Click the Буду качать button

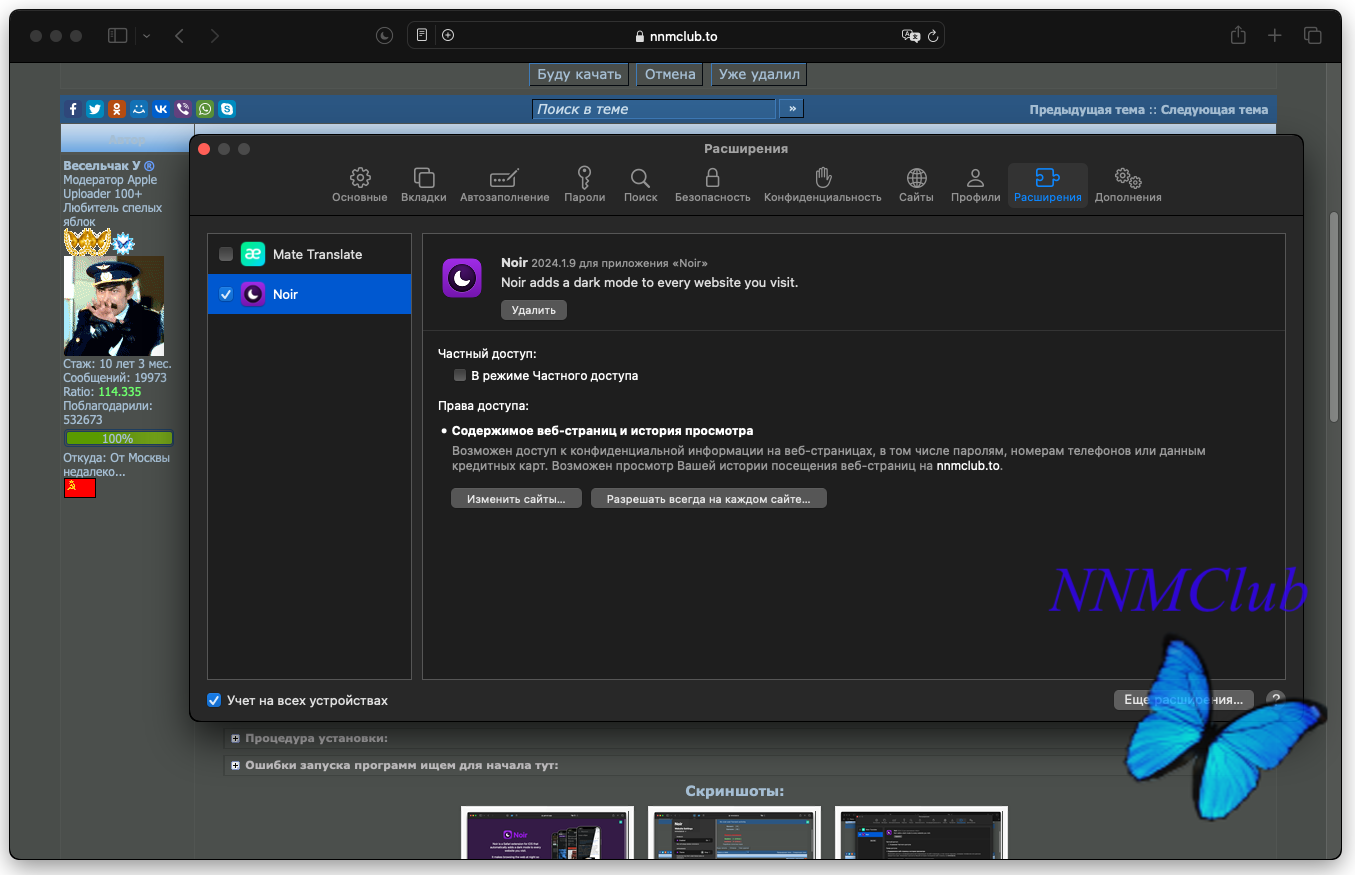point(579,74)
